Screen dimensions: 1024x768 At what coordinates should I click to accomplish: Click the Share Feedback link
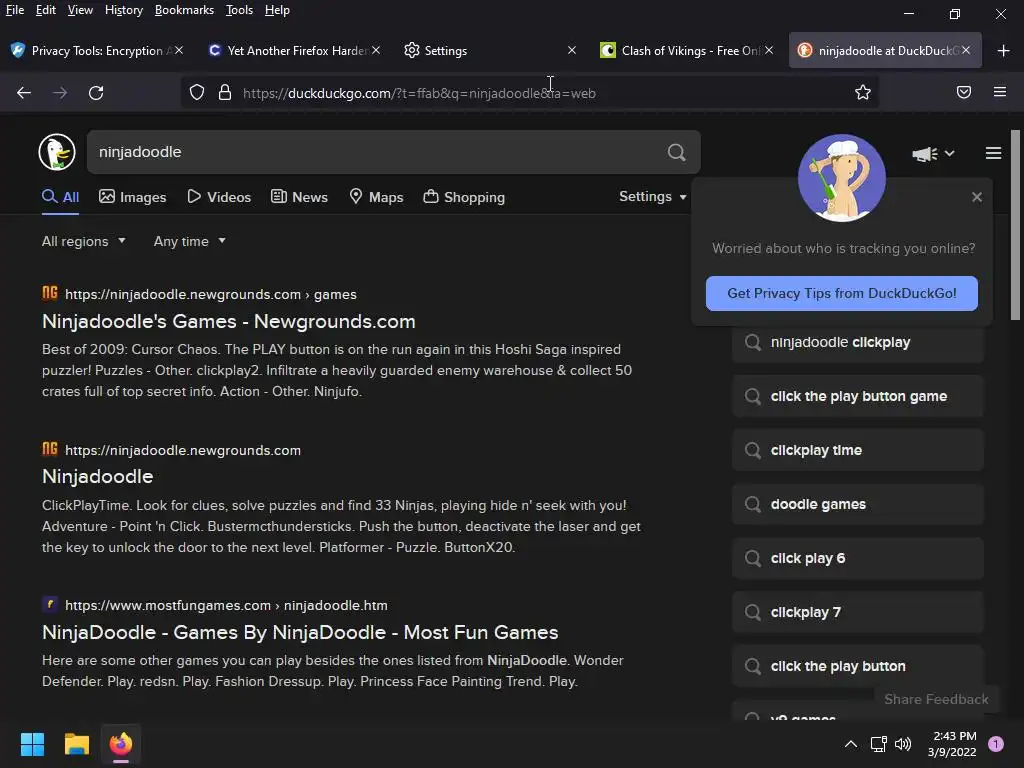click(936, 699)
